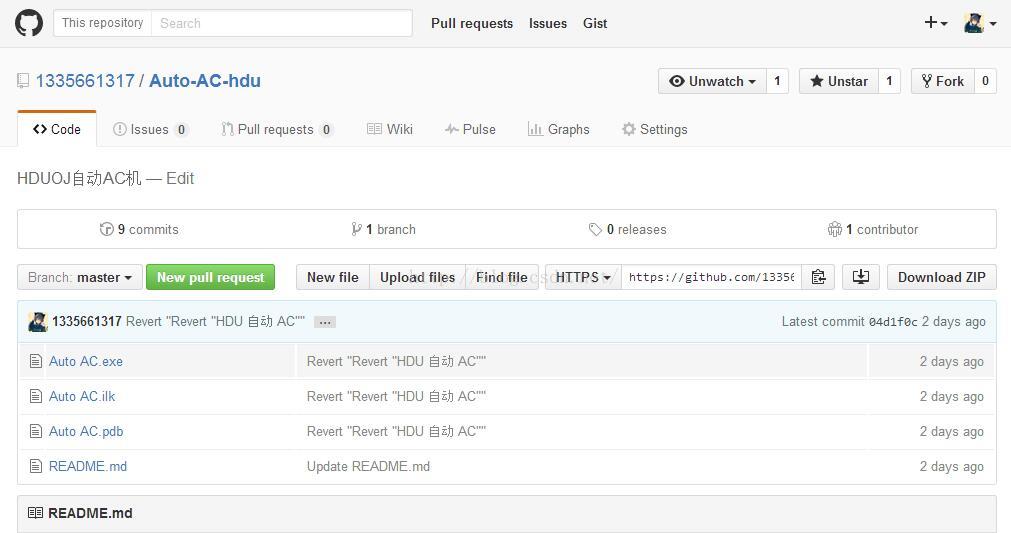Open the create new plus menu

[936, 23]
